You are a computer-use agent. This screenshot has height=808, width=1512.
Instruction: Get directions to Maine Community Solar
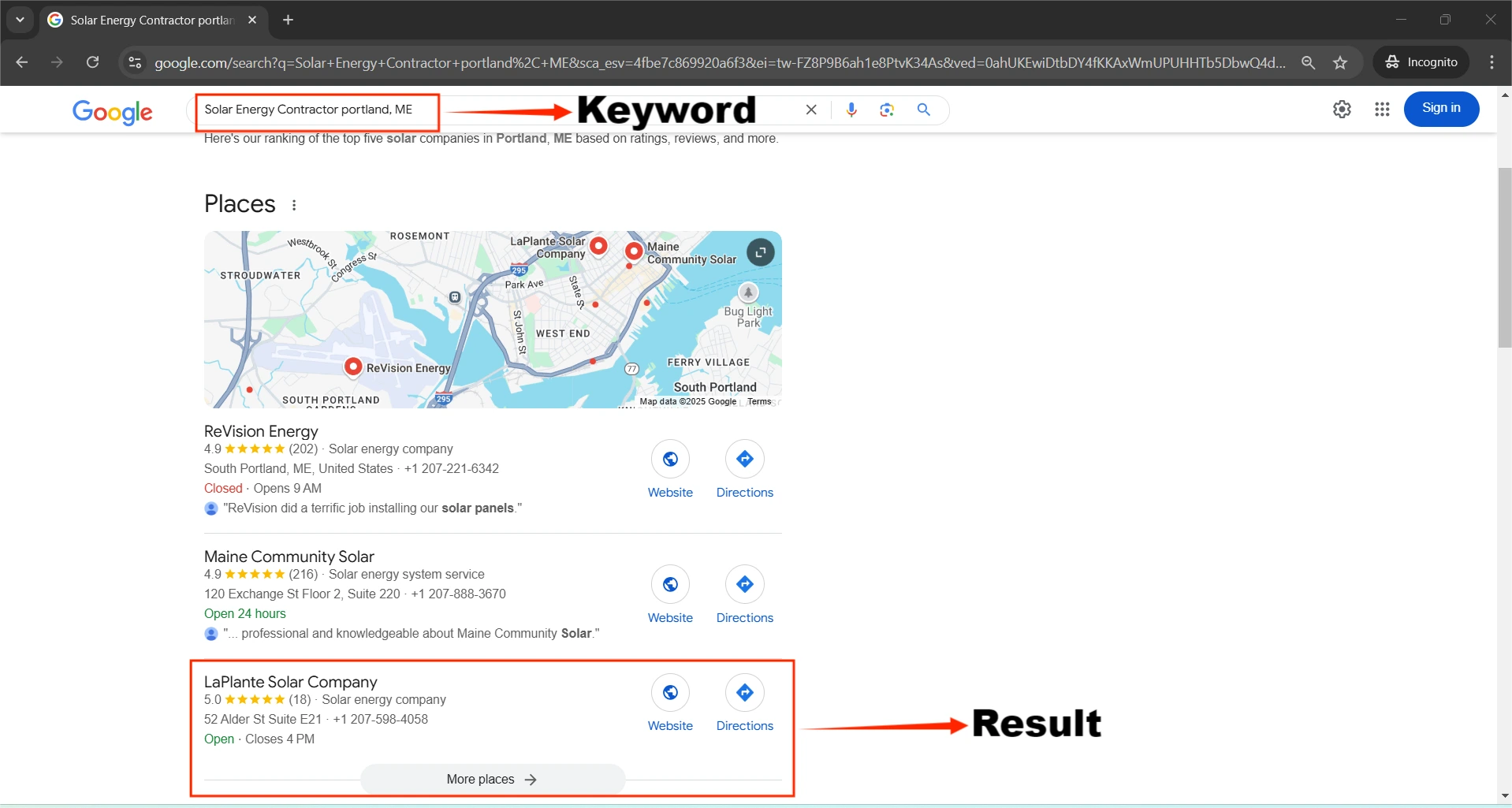(x=745, y=596)
